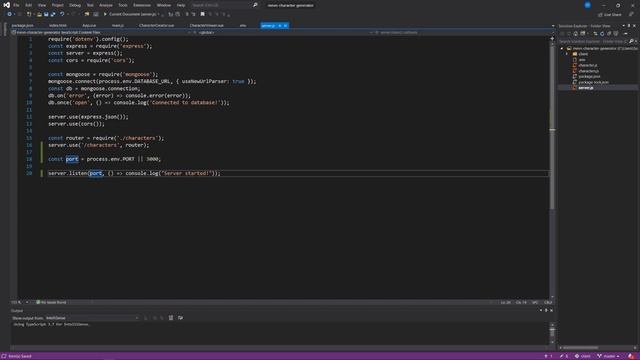The image size is (640, 360).
Task: Click the Solution Explorer refresh icon
Action: click(602, 33)
